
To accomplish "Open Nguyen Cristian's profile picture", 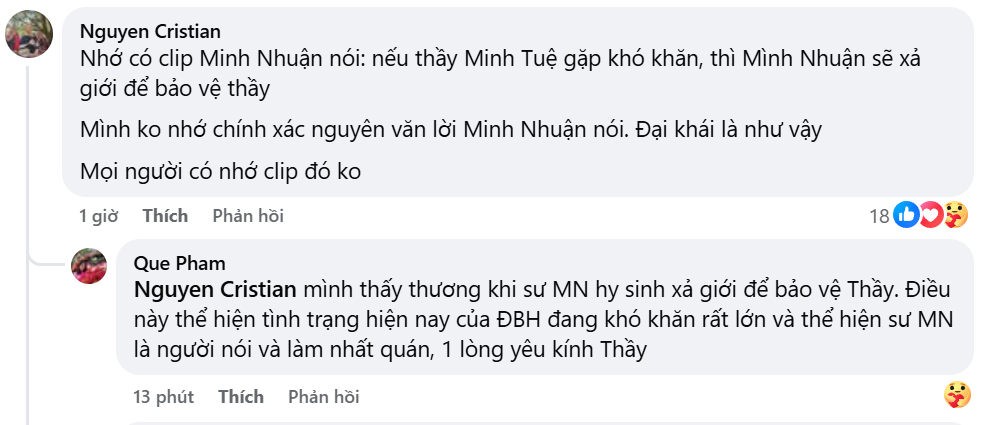I will tap(29, 34).
